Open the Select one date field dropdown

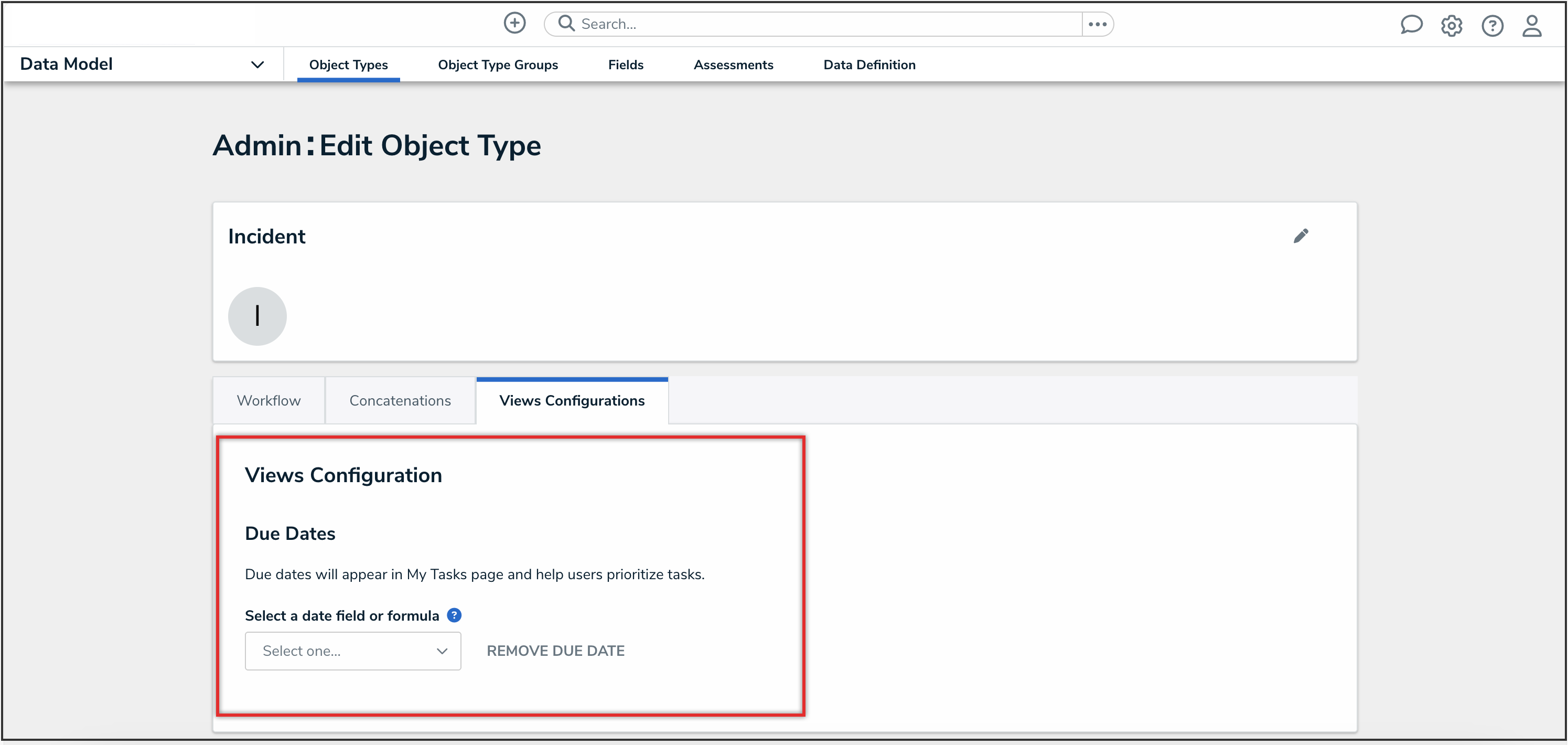[353, 651]
